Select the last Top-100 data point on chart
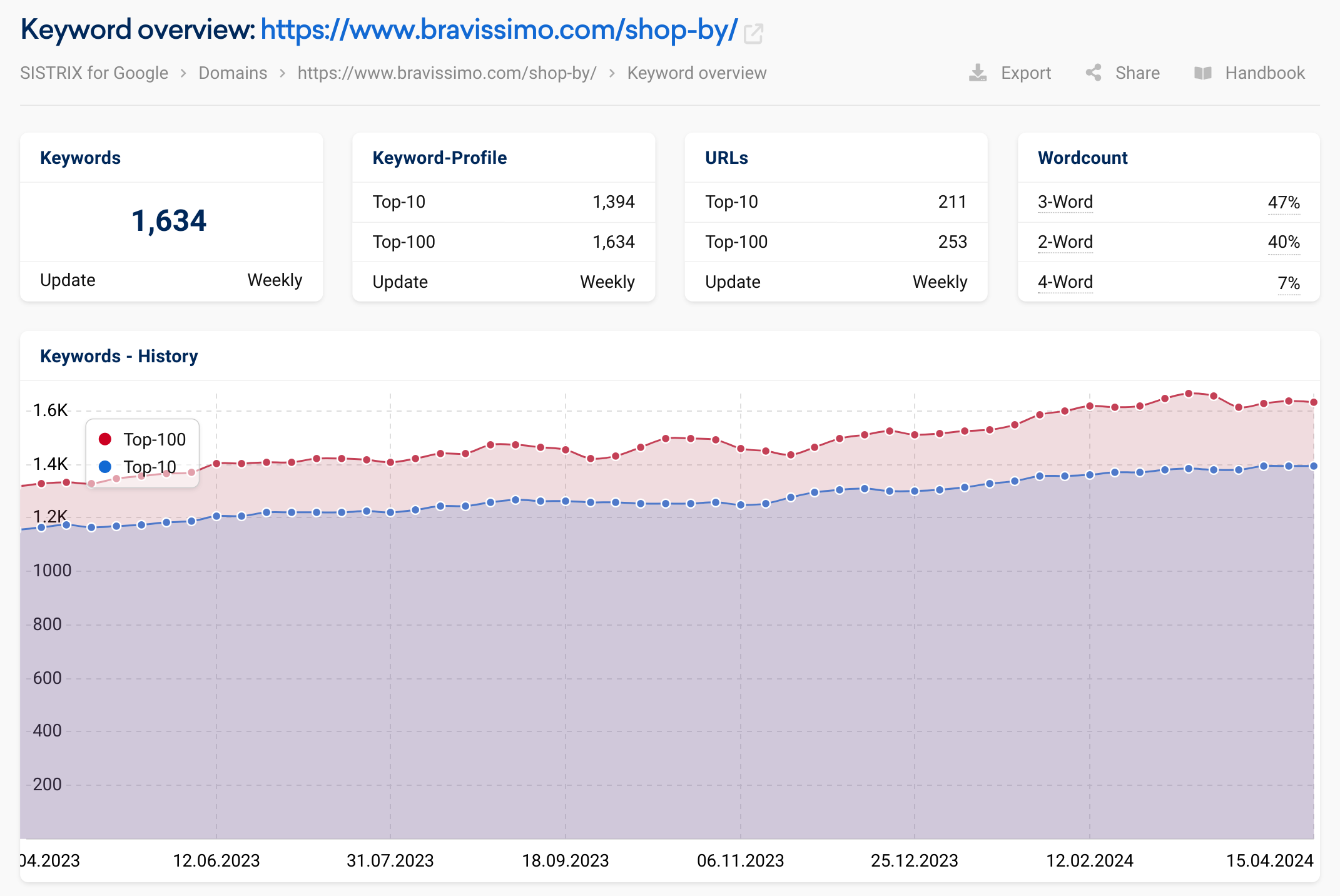The width and height of the screenshot is (1340, 896). tap(1314, 402)
